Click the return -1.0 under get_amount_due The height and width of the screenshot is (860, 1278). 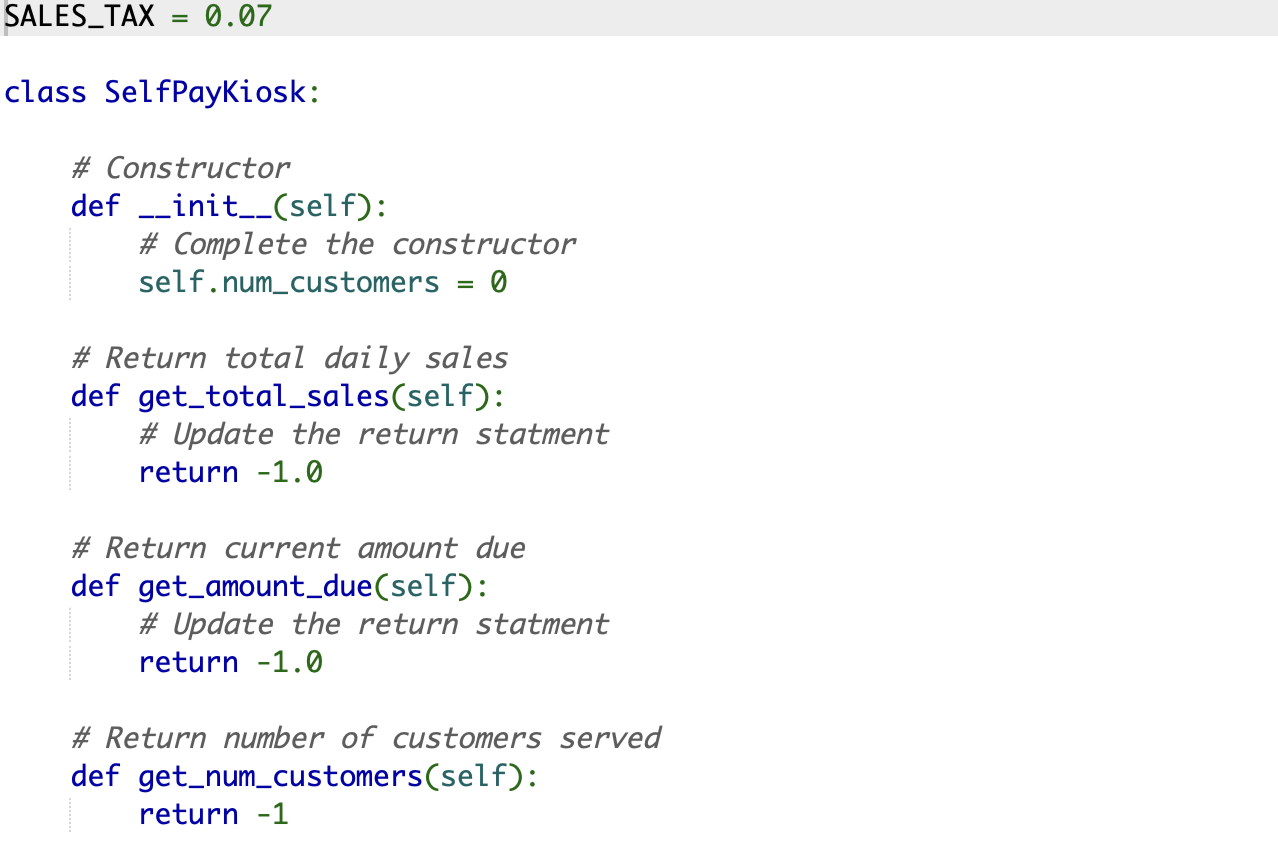pos(231,663)
